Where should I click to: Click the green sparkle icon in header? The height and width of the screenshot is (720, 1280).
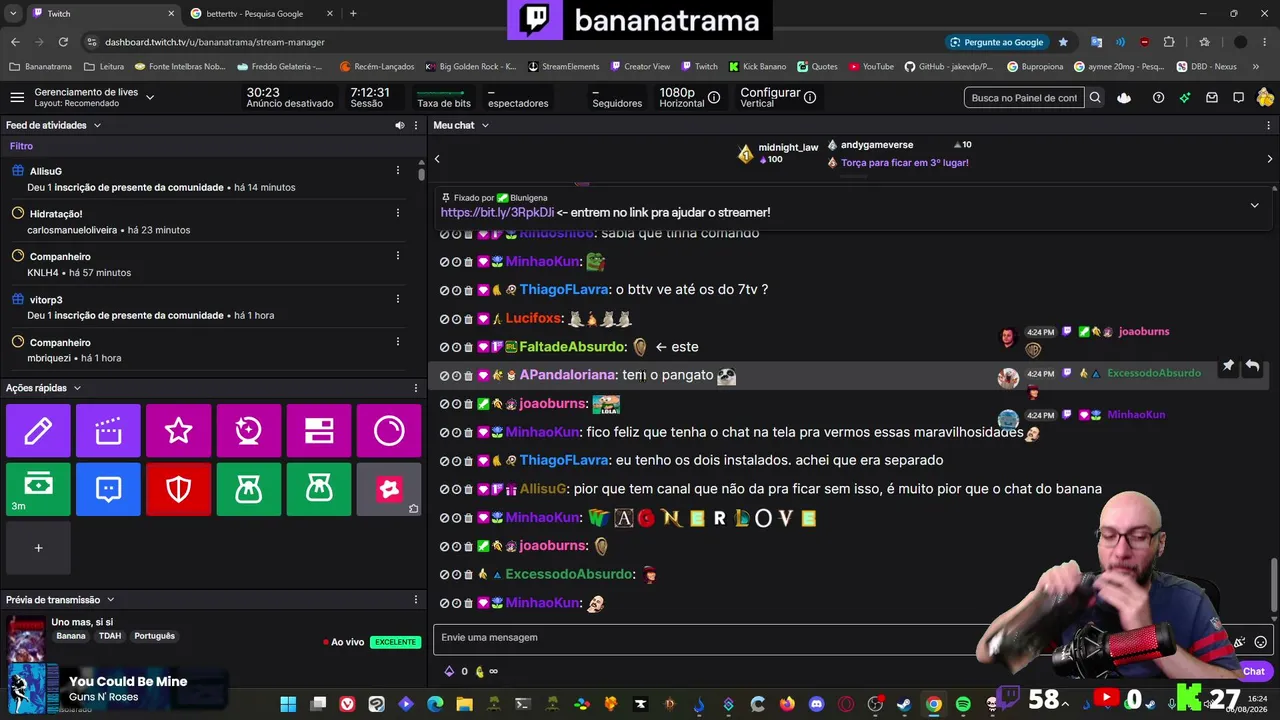click(1185, 97)
